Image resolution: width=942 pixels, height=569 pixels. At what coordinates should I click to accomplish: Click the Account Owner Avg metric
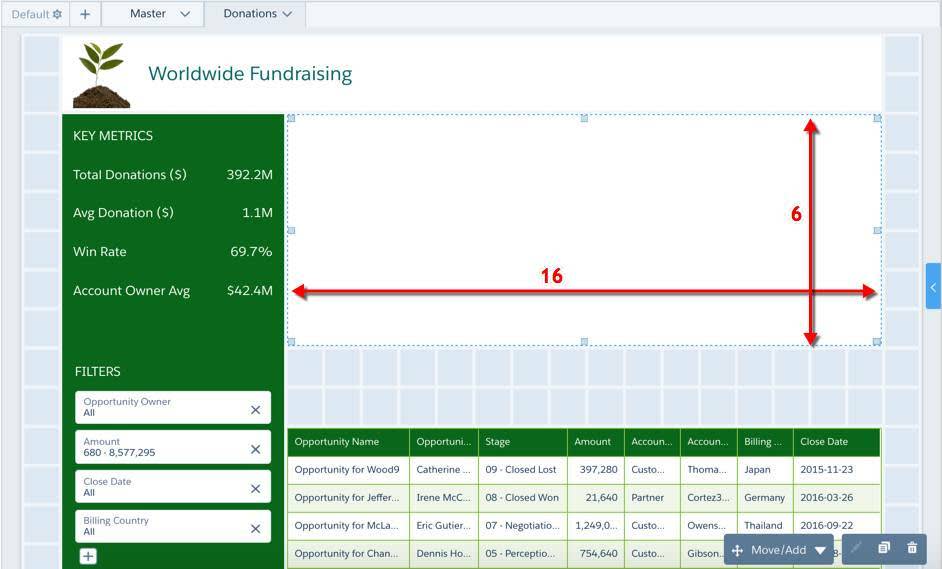(172, 291)
